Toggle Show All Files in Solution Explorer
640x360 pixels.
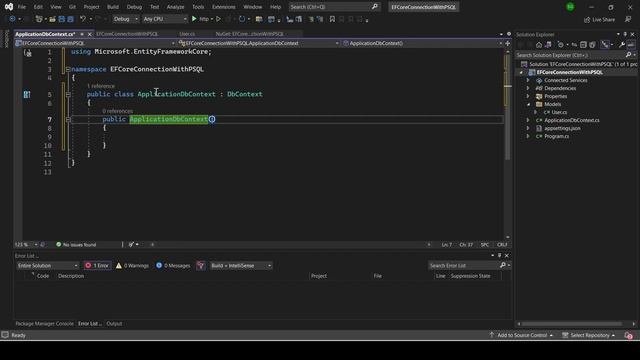[x=592, y=45]
